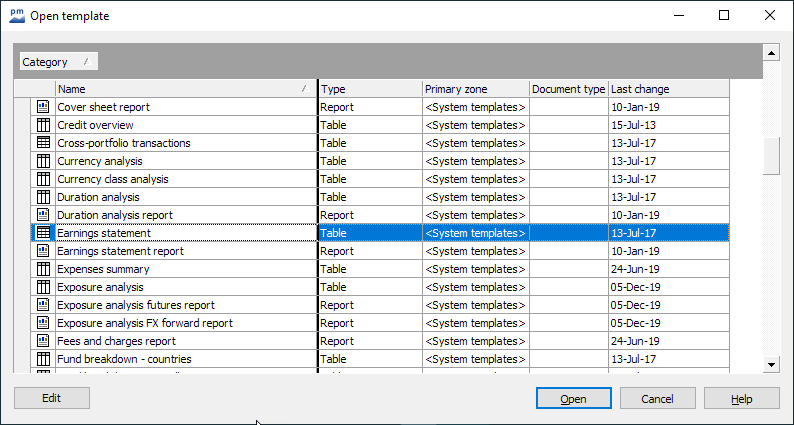Click the report icon for Duration analysis report
The image size is (794, 425).
pyautogui.click(x=43, y=215)
